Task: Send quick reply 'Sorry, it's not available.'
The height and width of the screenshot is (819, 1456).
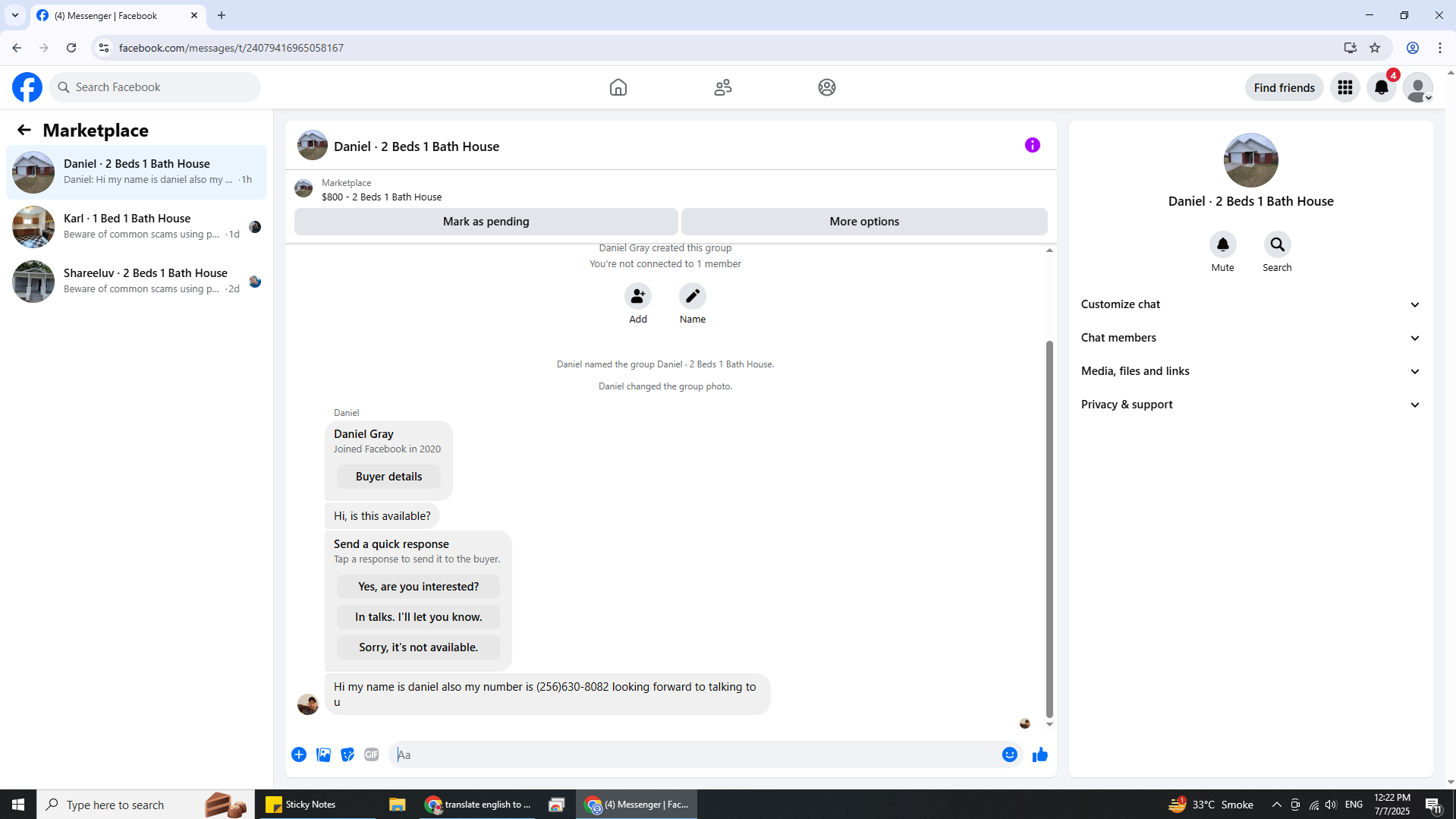Action: (x=418, y=647)
